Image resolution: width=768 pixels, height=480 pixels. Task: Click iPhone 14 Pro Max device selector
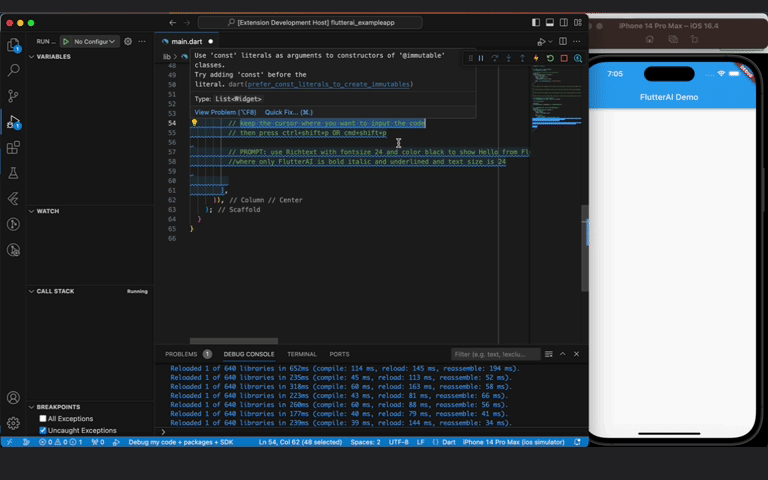coord(513,442)
